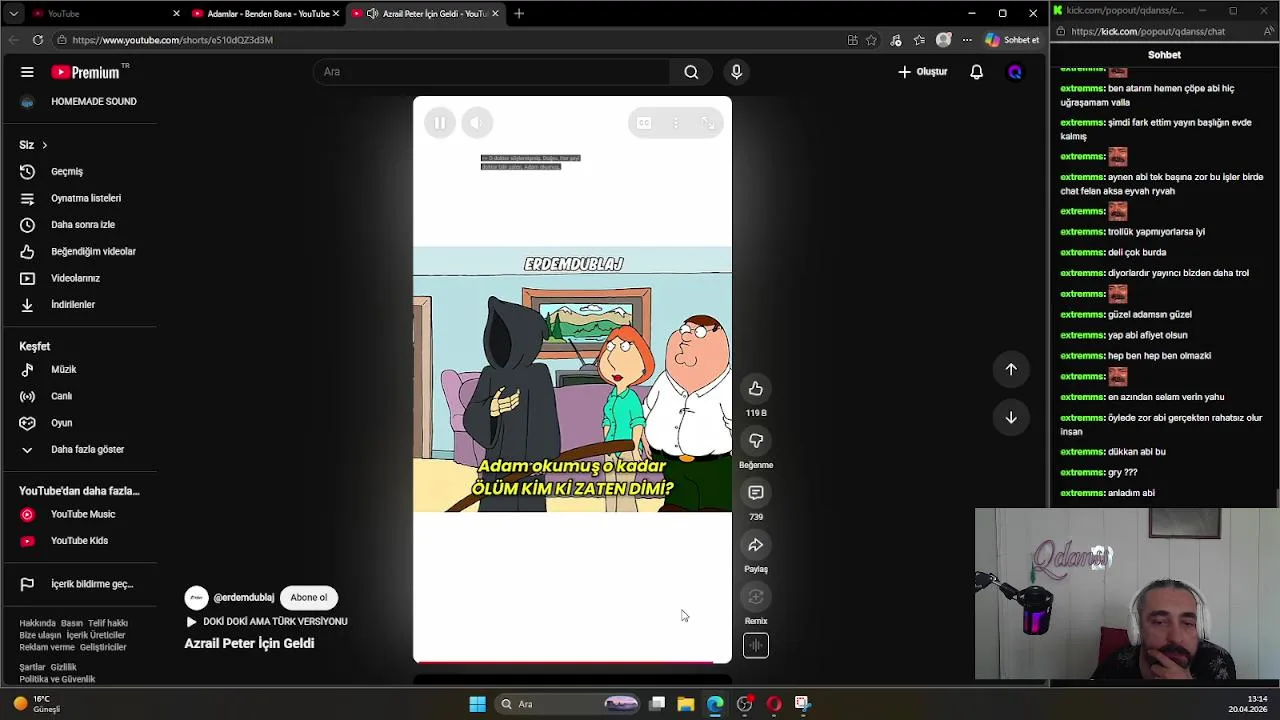Click the Remix icon
The height and width of the screenshot is (720, 1280).
point(756,597)
